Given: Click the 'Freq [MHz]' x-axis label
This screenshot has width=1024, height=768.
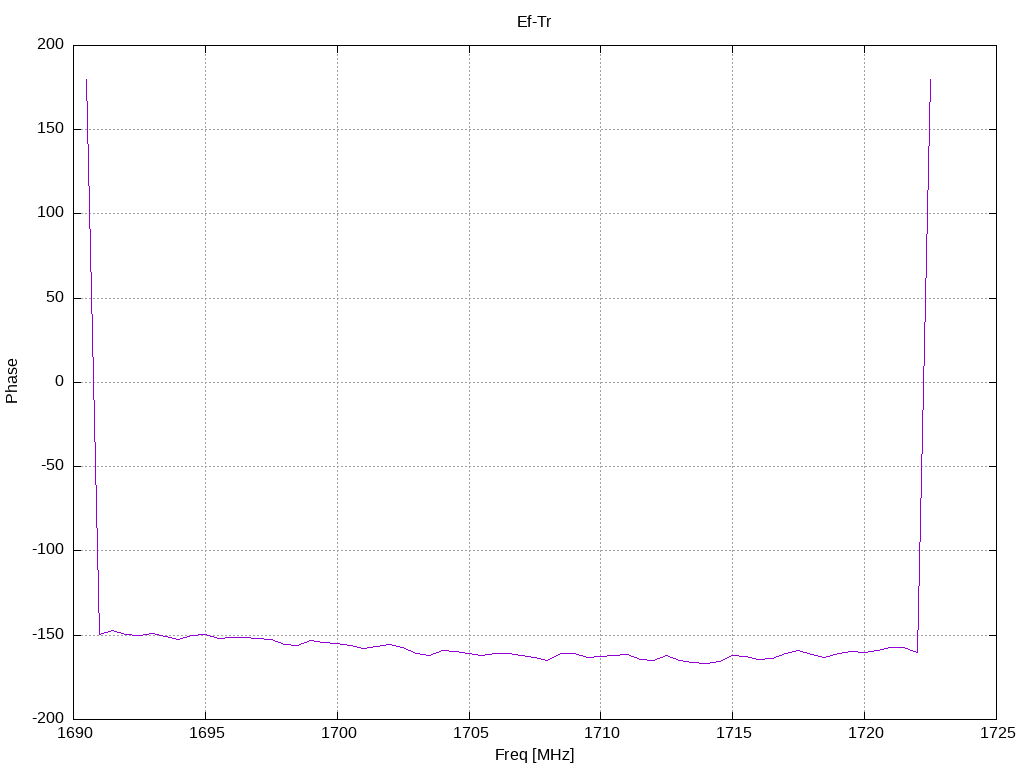Looking at the screenshot, I should coord(534,755).
